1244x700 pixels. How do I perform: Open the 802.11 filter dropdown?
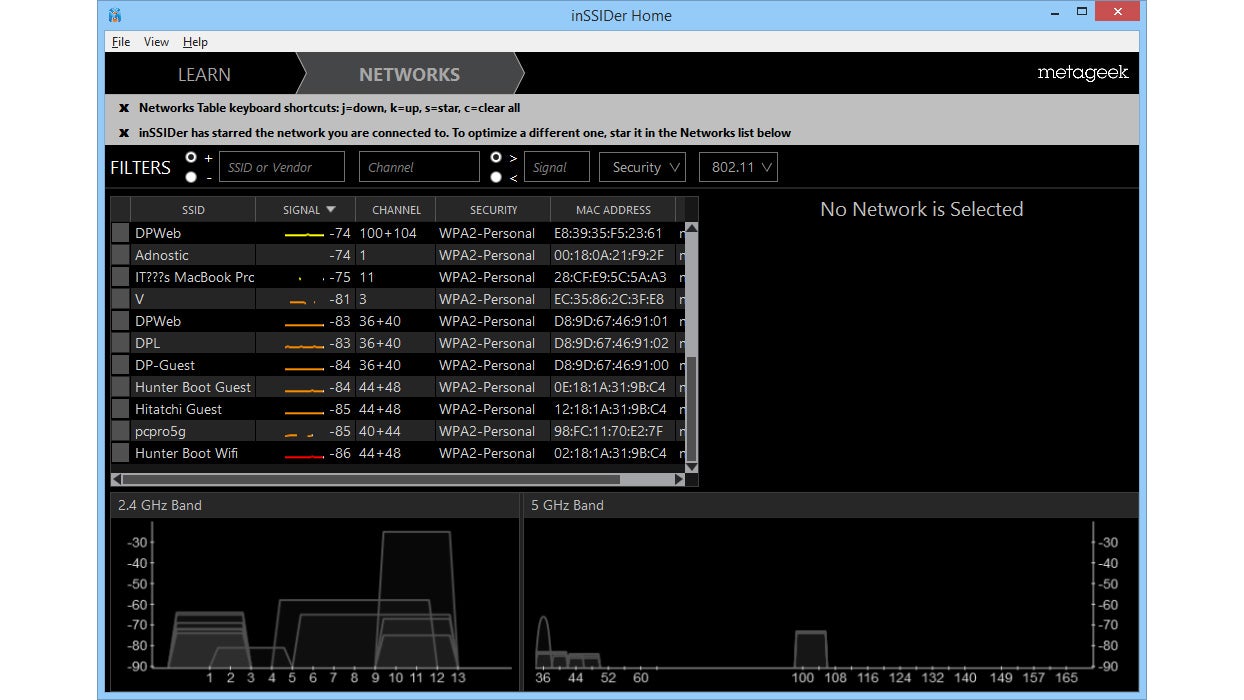click(738, 167)
